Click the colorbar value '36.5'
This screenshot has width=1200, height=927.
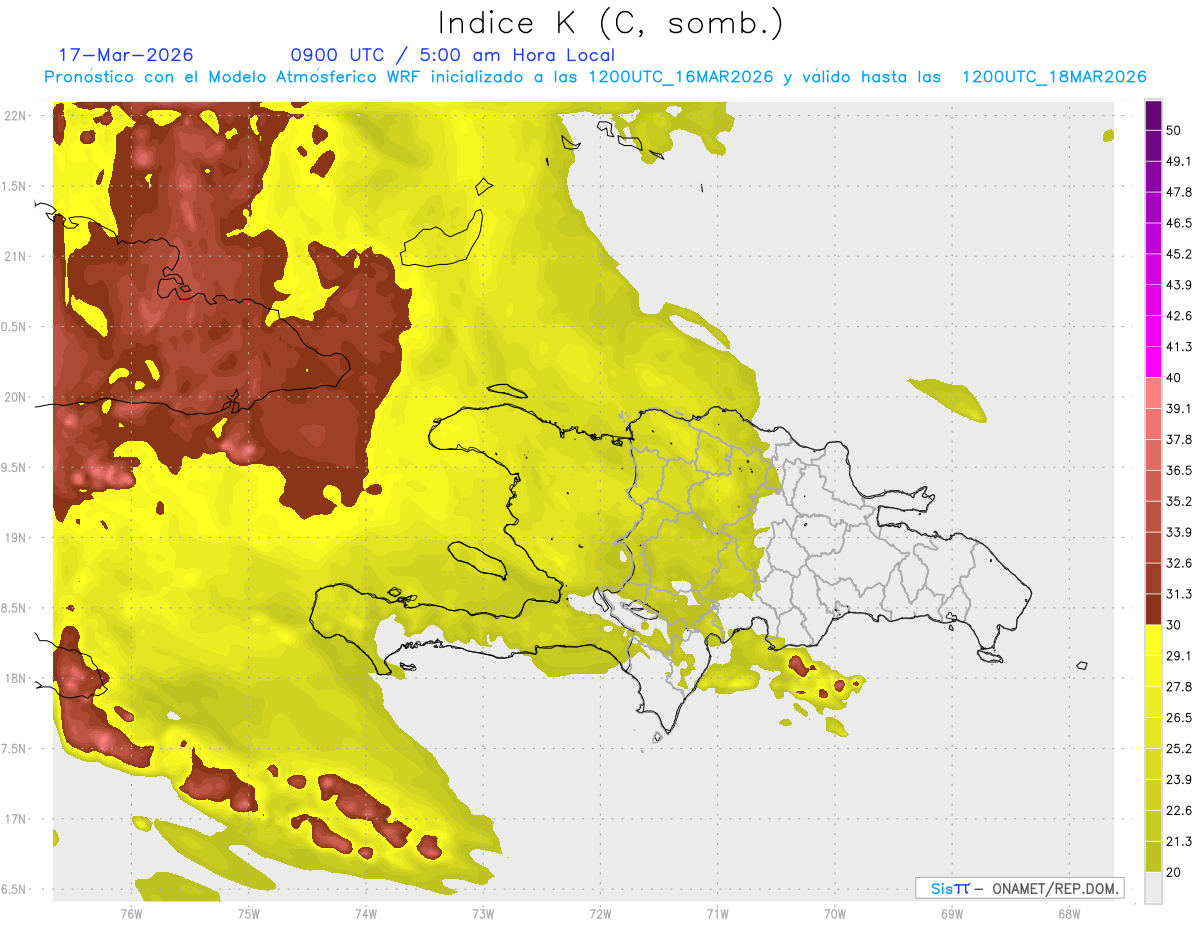[x=1179, y=470]
